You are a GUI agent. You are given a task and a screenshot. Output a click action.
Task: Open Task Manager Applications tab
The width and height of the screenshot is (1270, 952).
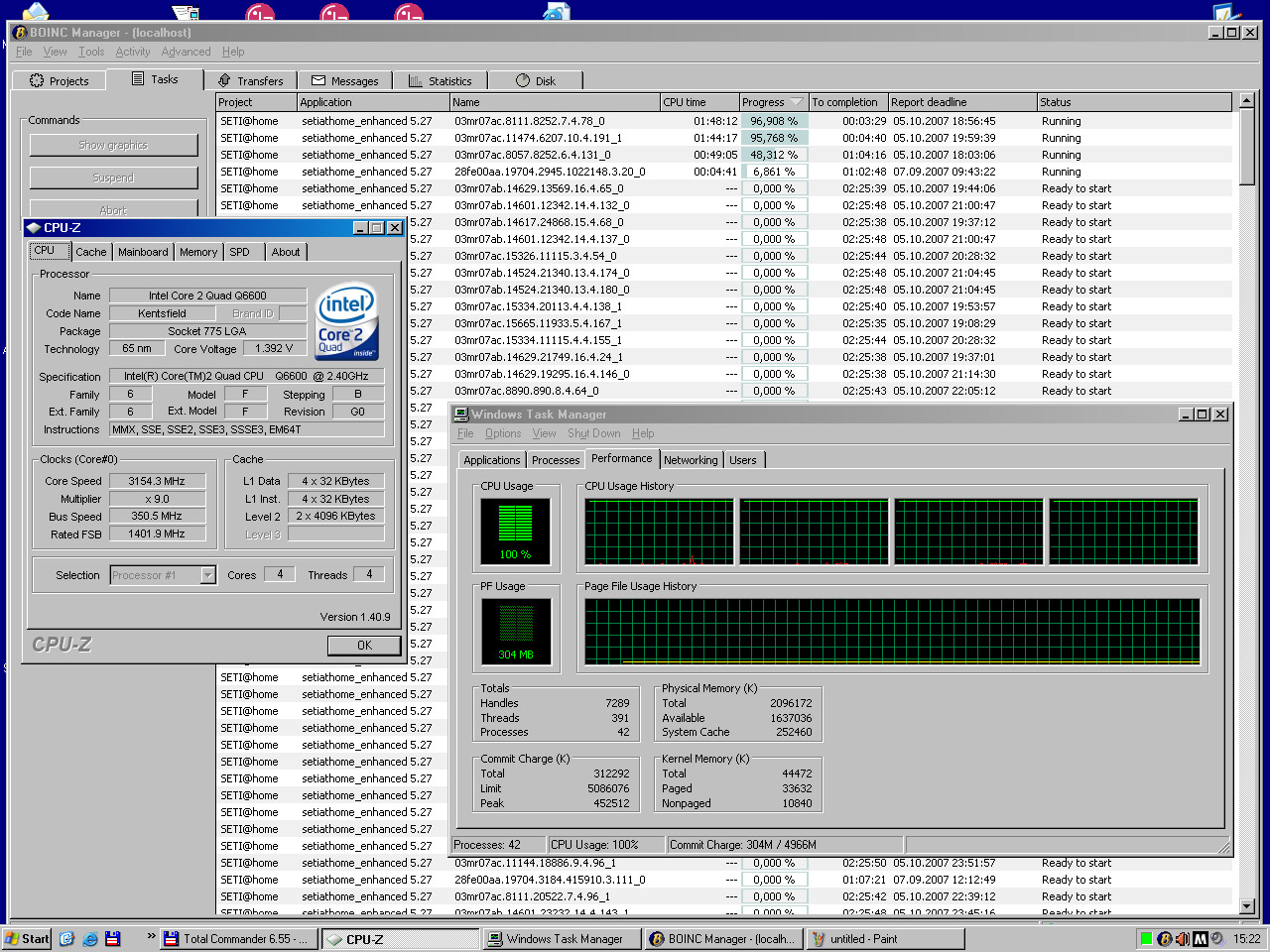pyautogui.click(x=491, y=460)
